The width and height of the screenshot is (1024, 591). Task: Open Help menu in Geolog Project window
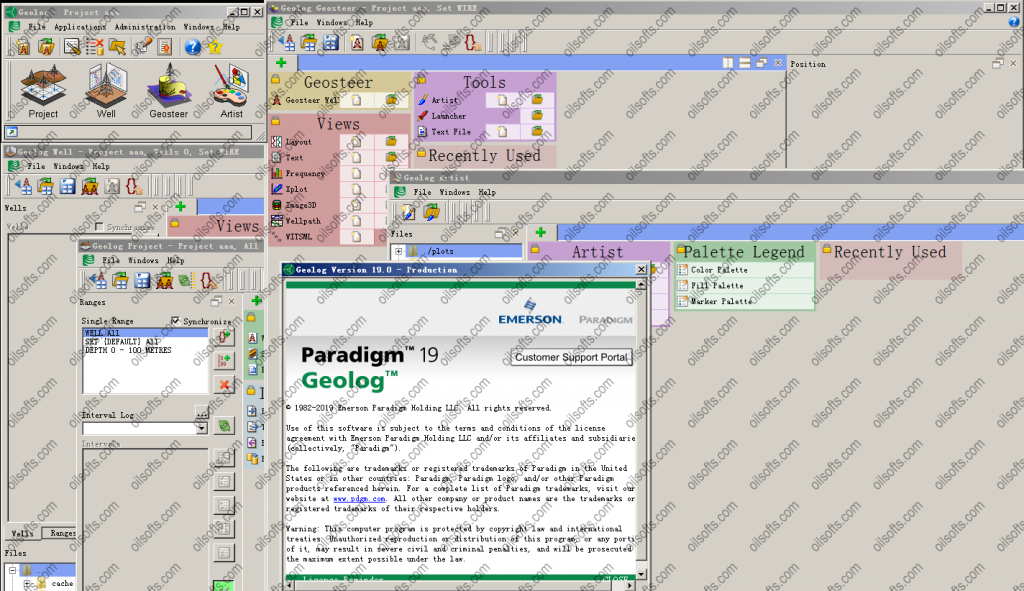(175, 260)
